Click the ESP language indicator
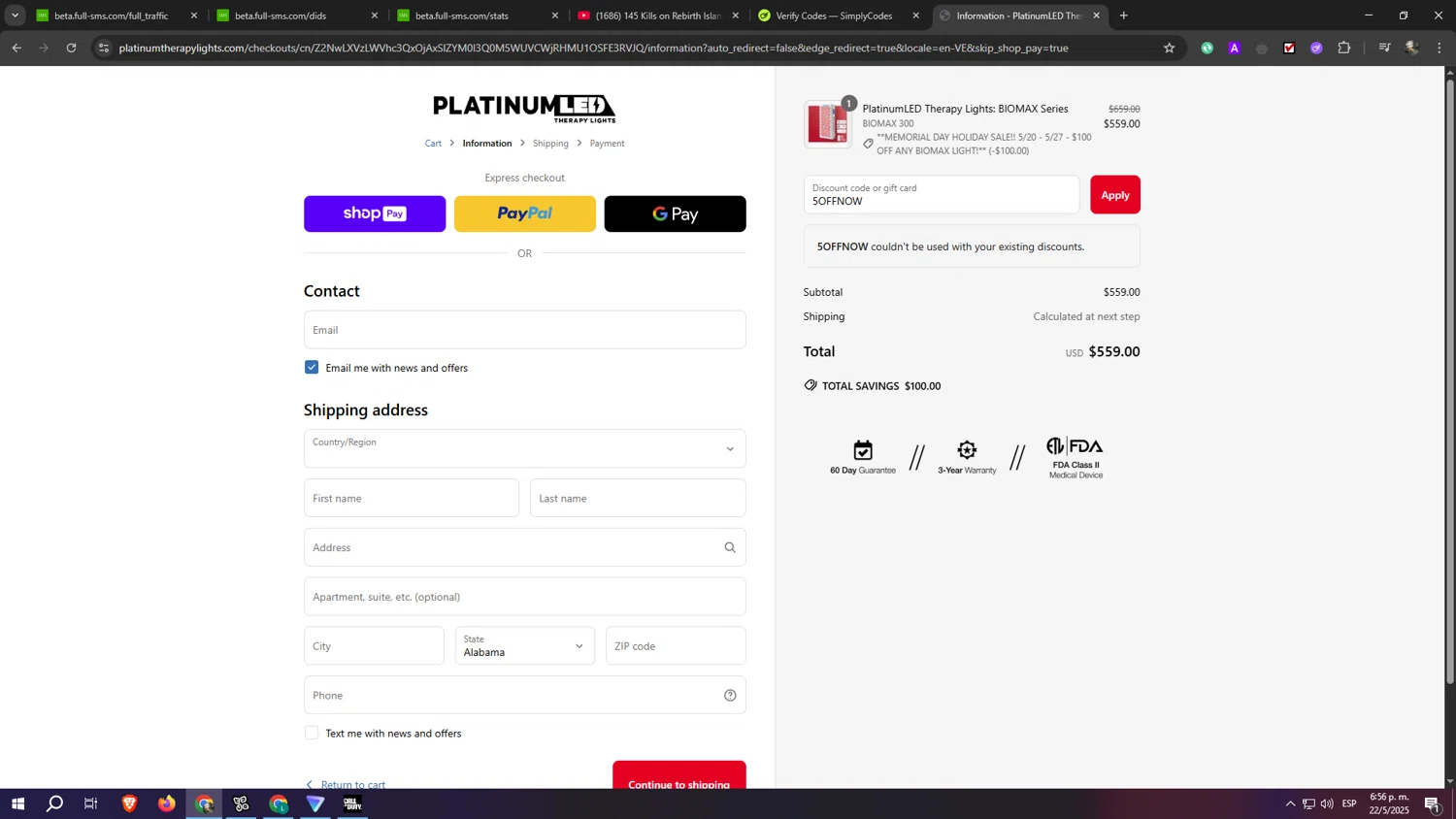Viewport: 1456px width, 819px height. coord(1349,803)
